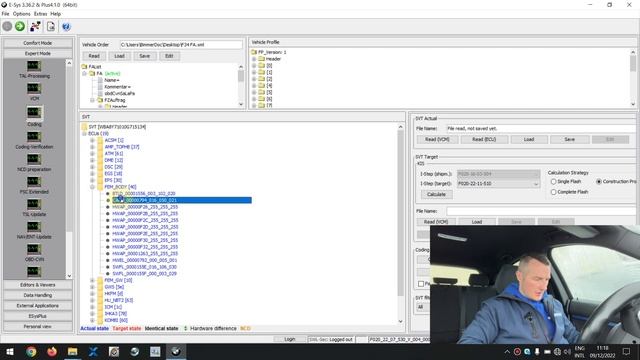Click the Calculate button
Image resolution: width=640 pixels, height=360 pixels.
436,194
